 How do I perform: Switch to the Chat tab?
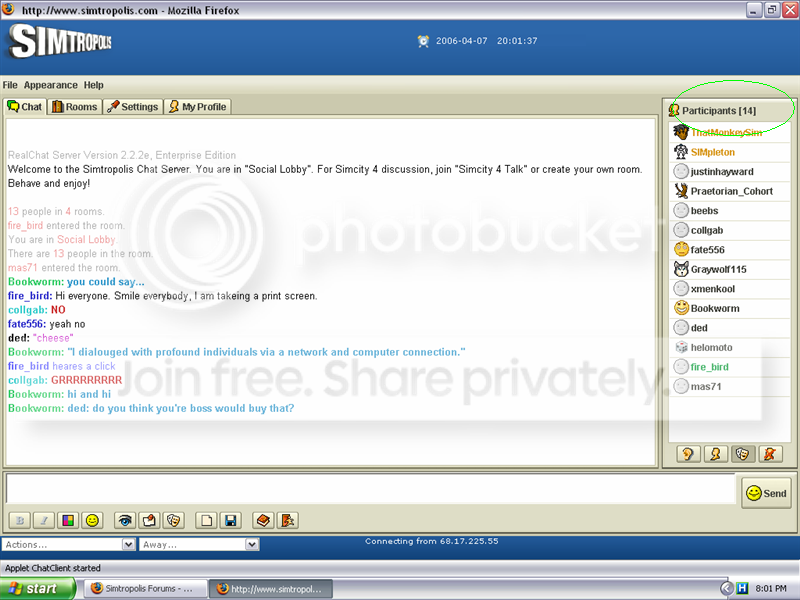pyautogui.click(x=25, y=107)
